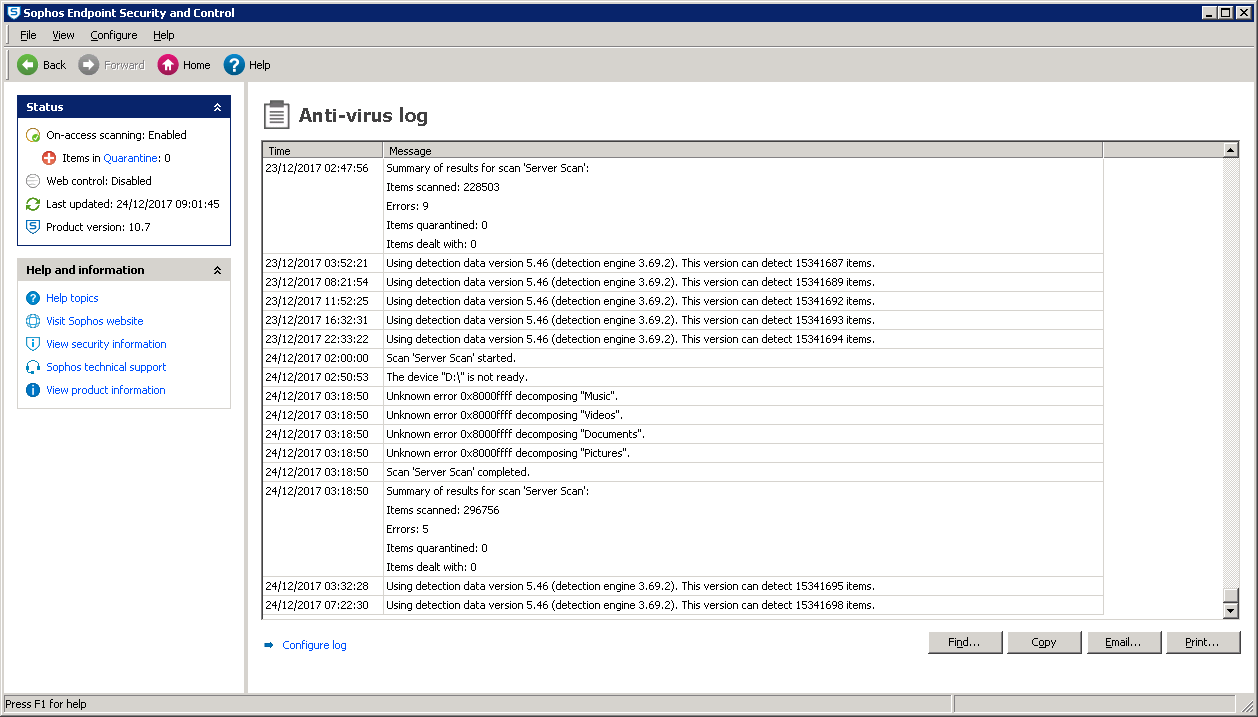Select the error row decomposing "Pictures"
This screenshot has height=717, width=1258.
click(x=683, y=453)
